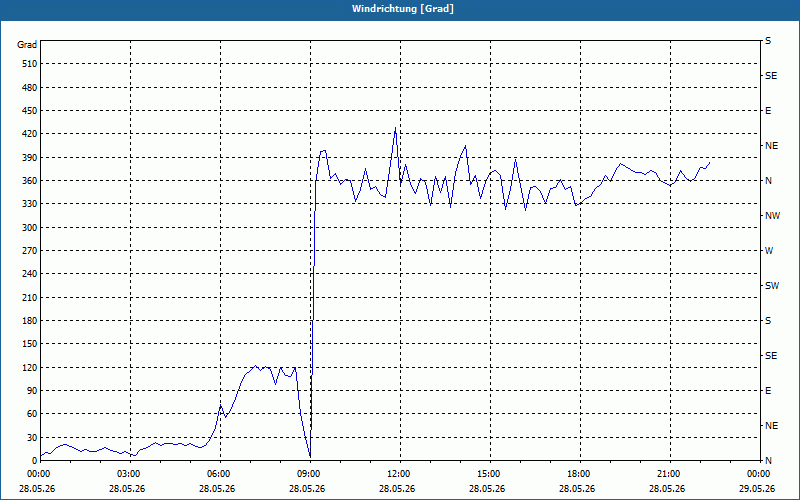Screen dimensions: 800x500
Task: Click the 'S' compass label at the chart top
Action: (x=768, y=41)
